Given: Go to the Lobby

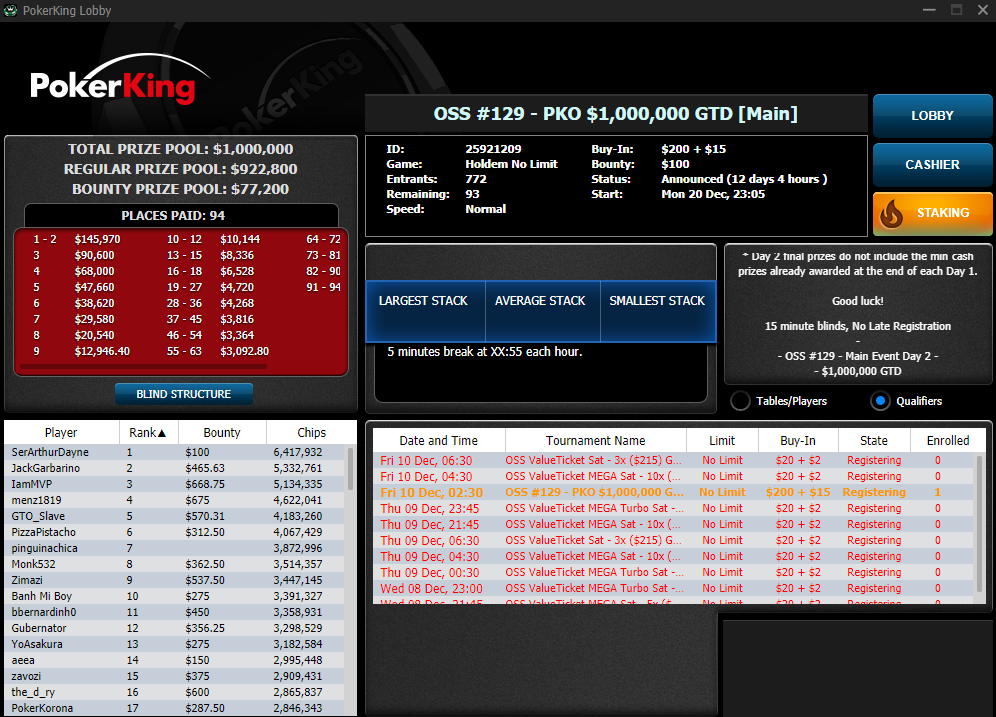Looking at the screenshot, I should click(x=932, y=116).
